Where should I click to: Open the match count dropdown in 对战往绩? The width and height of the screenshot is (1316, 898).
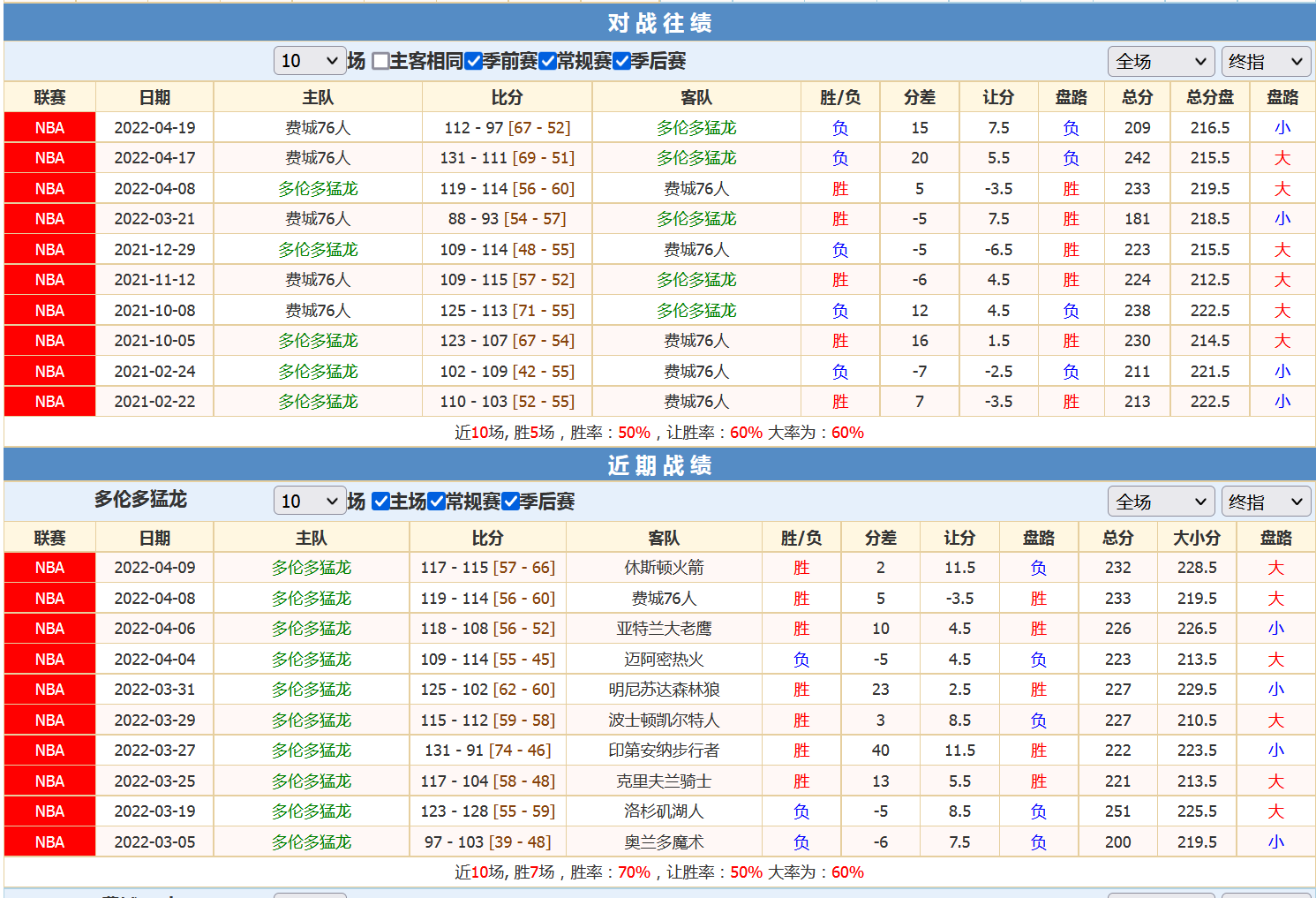(x=309, y=61)
